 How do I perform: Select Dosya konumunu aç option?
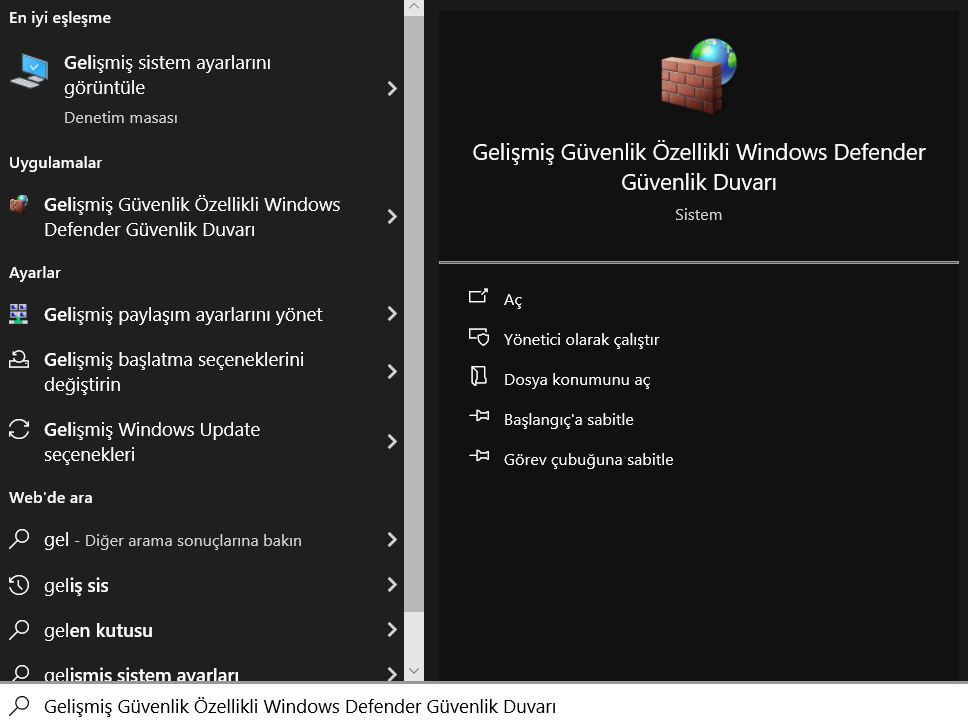576,379
